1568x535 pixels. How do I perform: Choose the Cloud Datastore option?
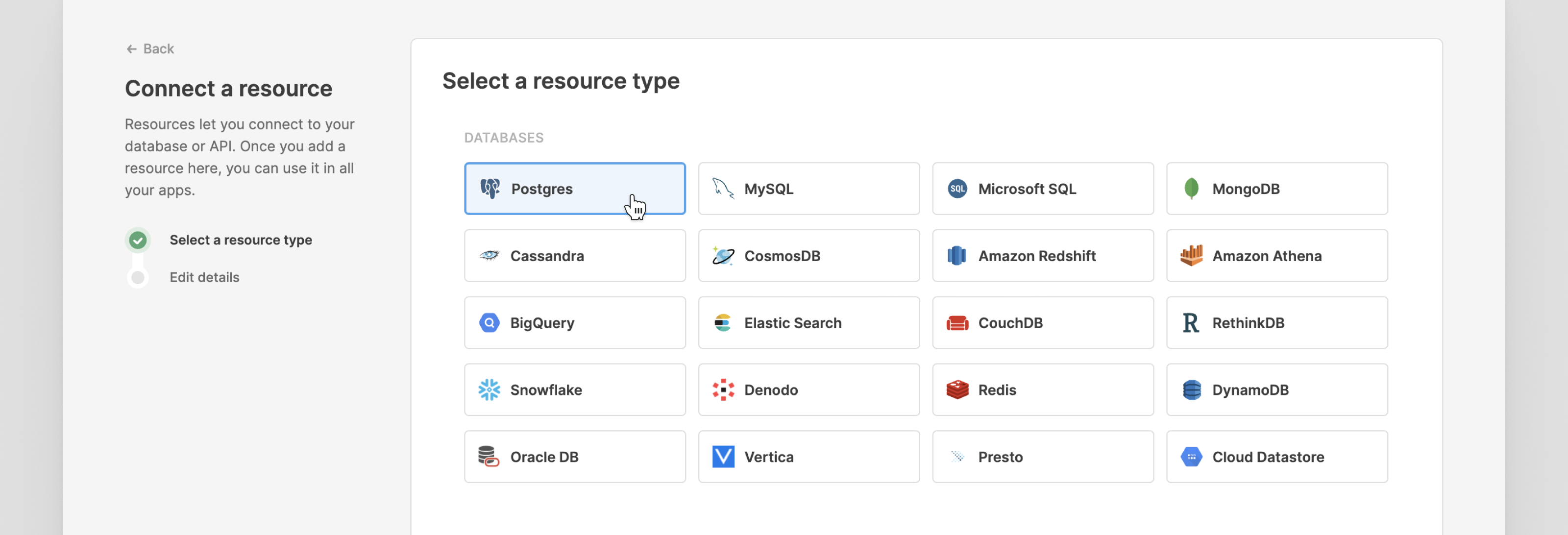1276,457
